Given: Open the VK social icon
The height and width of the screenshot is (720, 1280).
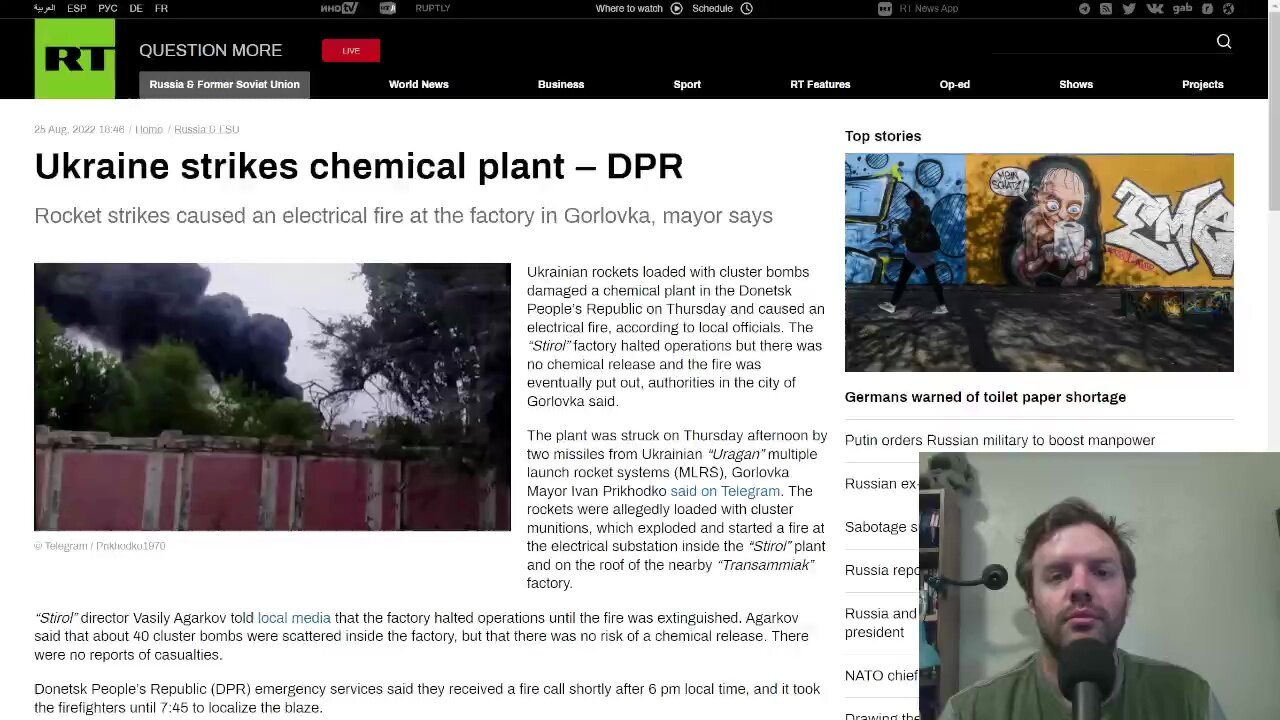Looking at the screenshot, I should [x=1155, y=8].
